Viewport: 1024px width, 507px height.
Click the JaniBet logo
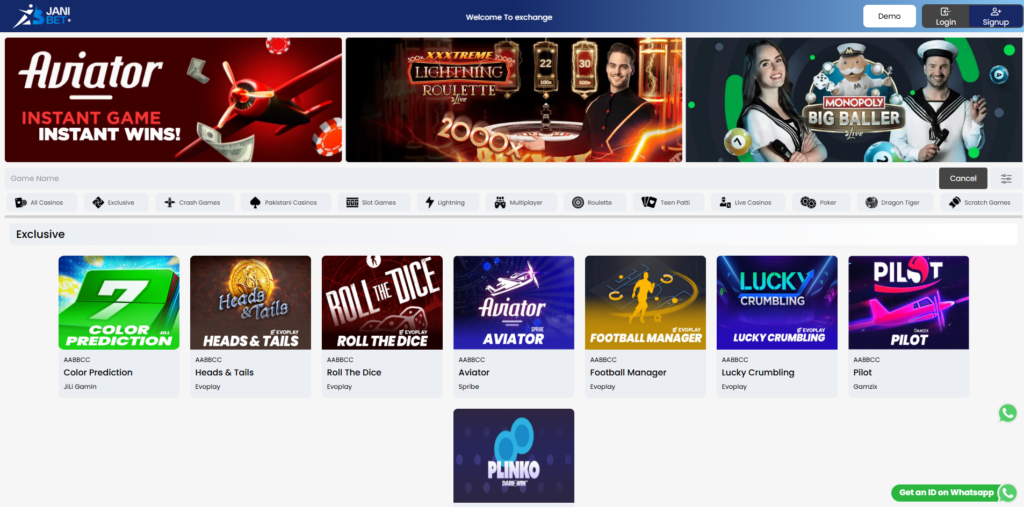(43, 15)
